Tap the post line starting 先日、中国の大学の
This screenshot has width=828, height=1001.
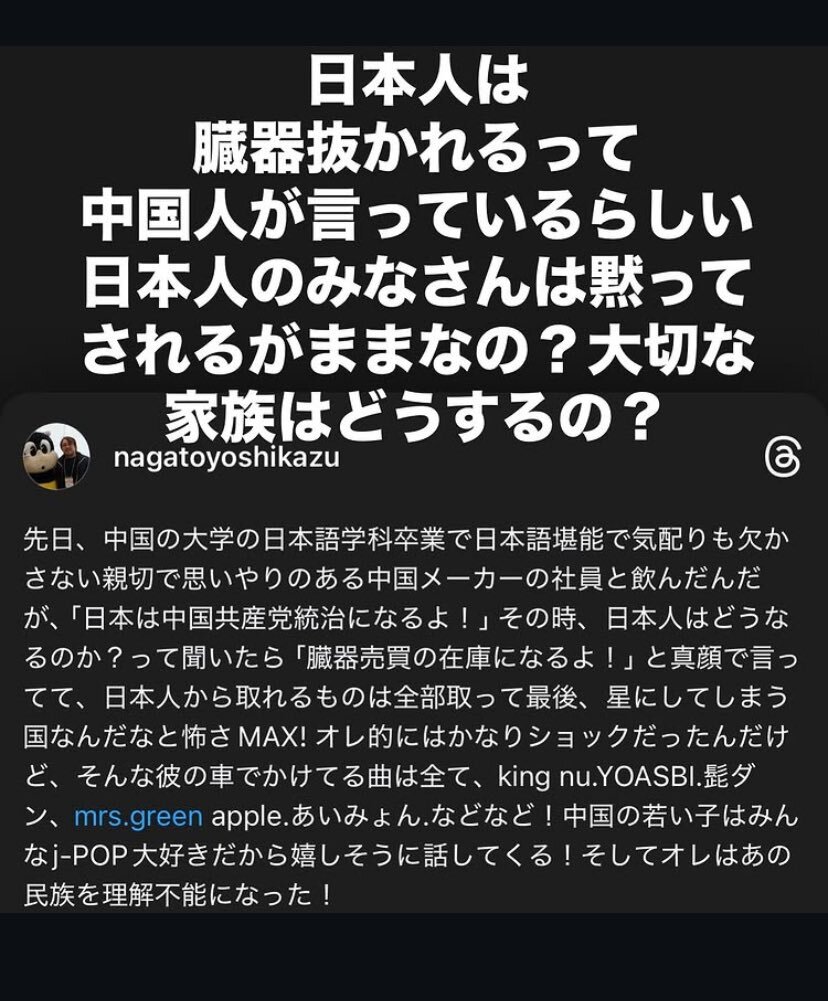(x=407, y=540)
